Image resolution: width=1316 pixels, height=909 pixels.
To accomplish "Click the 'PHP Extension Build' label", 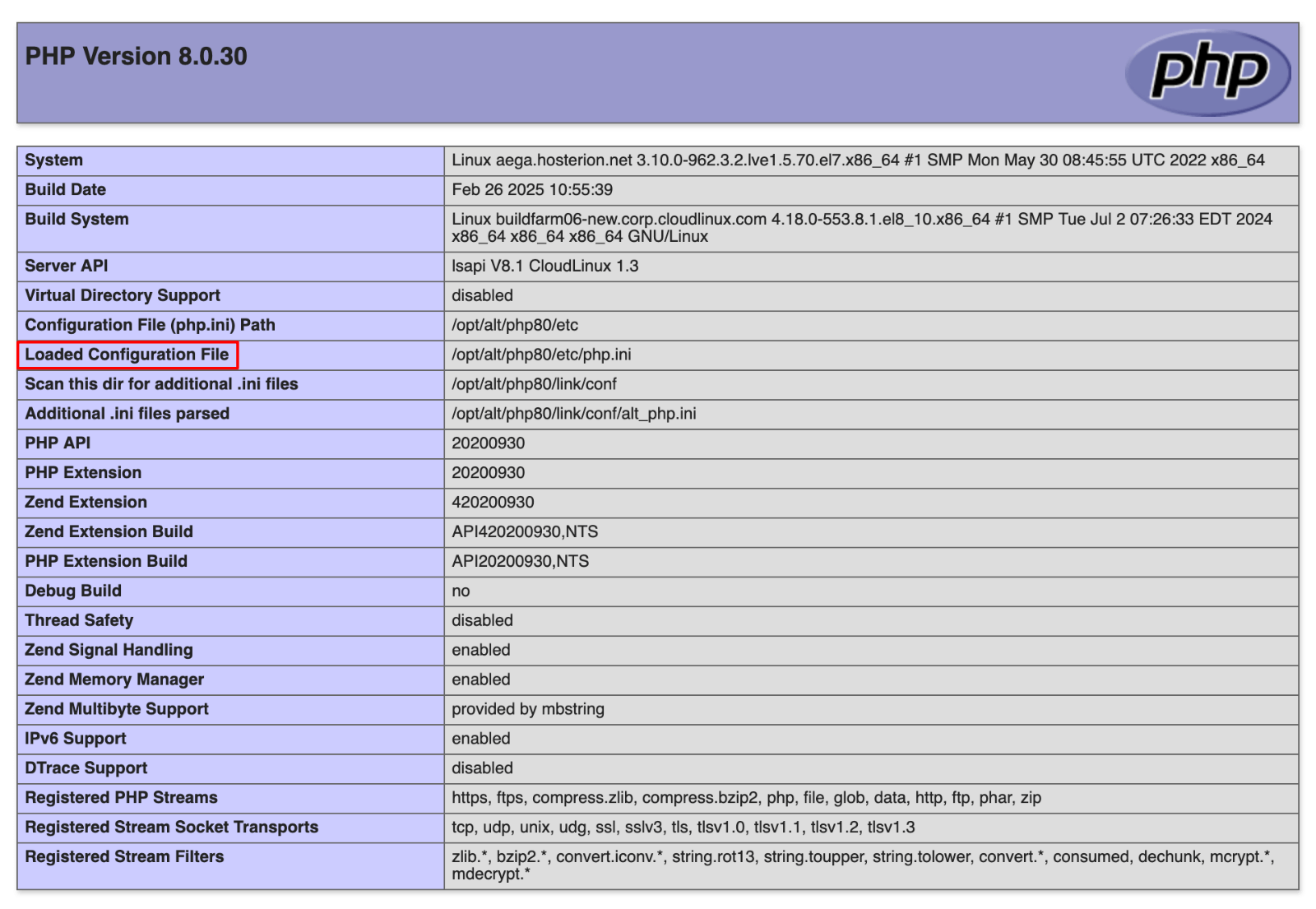I will click(107, 562).
